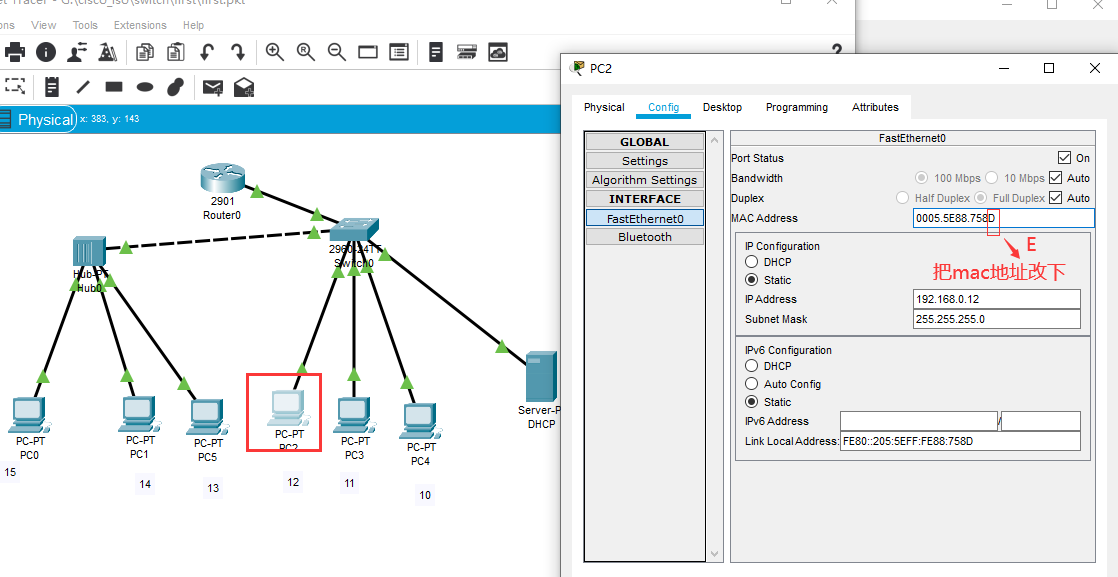Open the Tools menu
The image size is (1118, 577).
(x=85, y=25)
